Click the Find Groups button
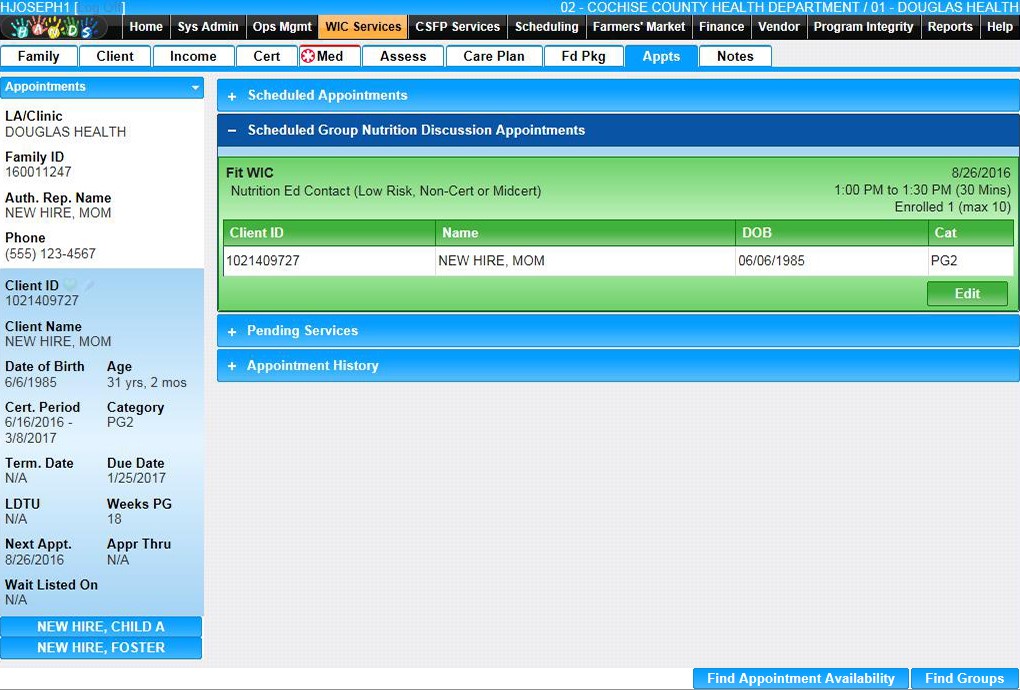The width and height of the screenshot is (1020, 690). pos(964,678)
